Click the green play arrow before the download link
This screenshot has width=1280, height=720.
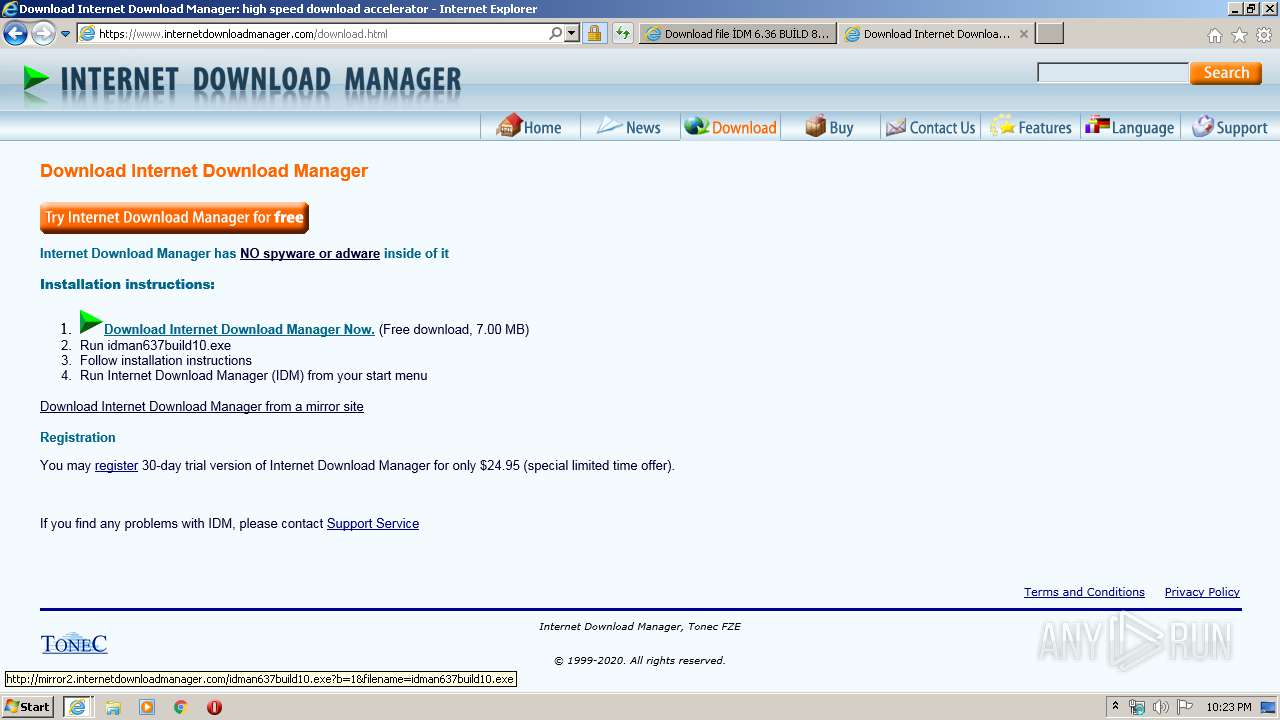pyautogui.click(x=91, y=322)
